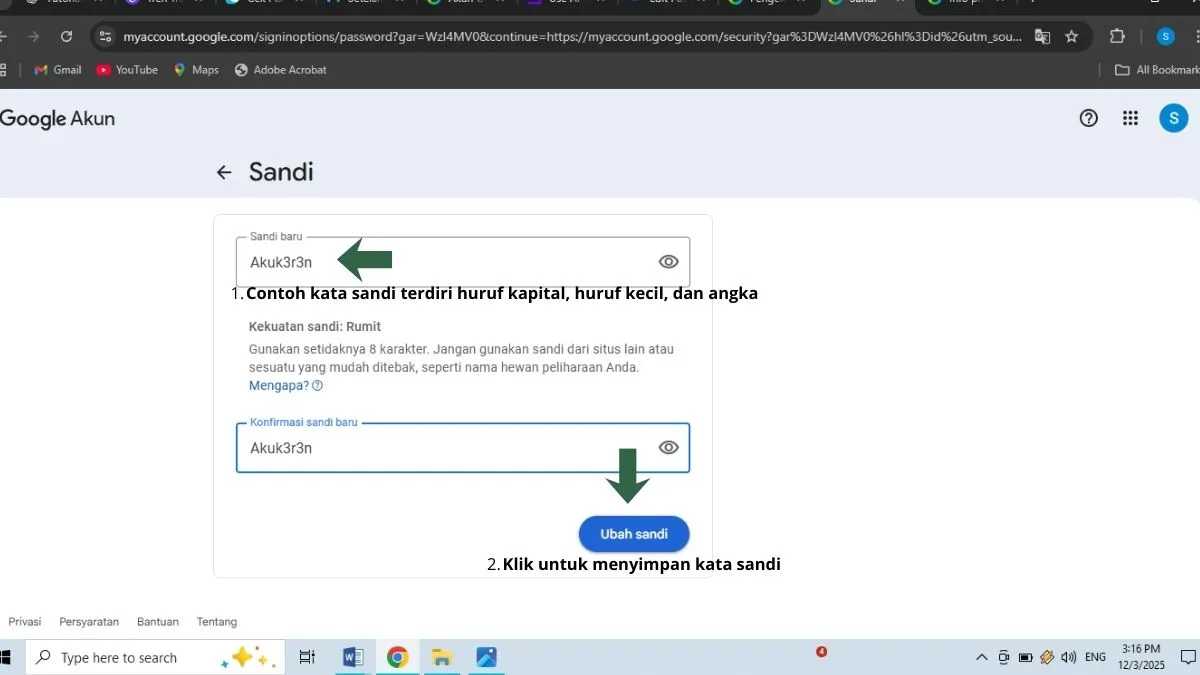This screenshot has height=675, width=1200.
Task: Show the Konfirmasi sandi baru password
Action: (x=668, y=447)
